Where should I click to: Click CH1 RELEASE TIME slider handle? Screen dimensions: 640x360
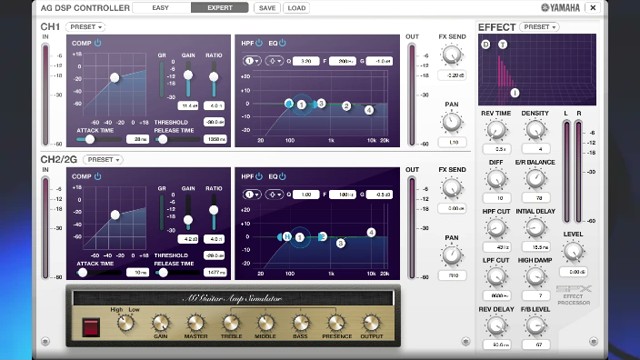[162, 140]
